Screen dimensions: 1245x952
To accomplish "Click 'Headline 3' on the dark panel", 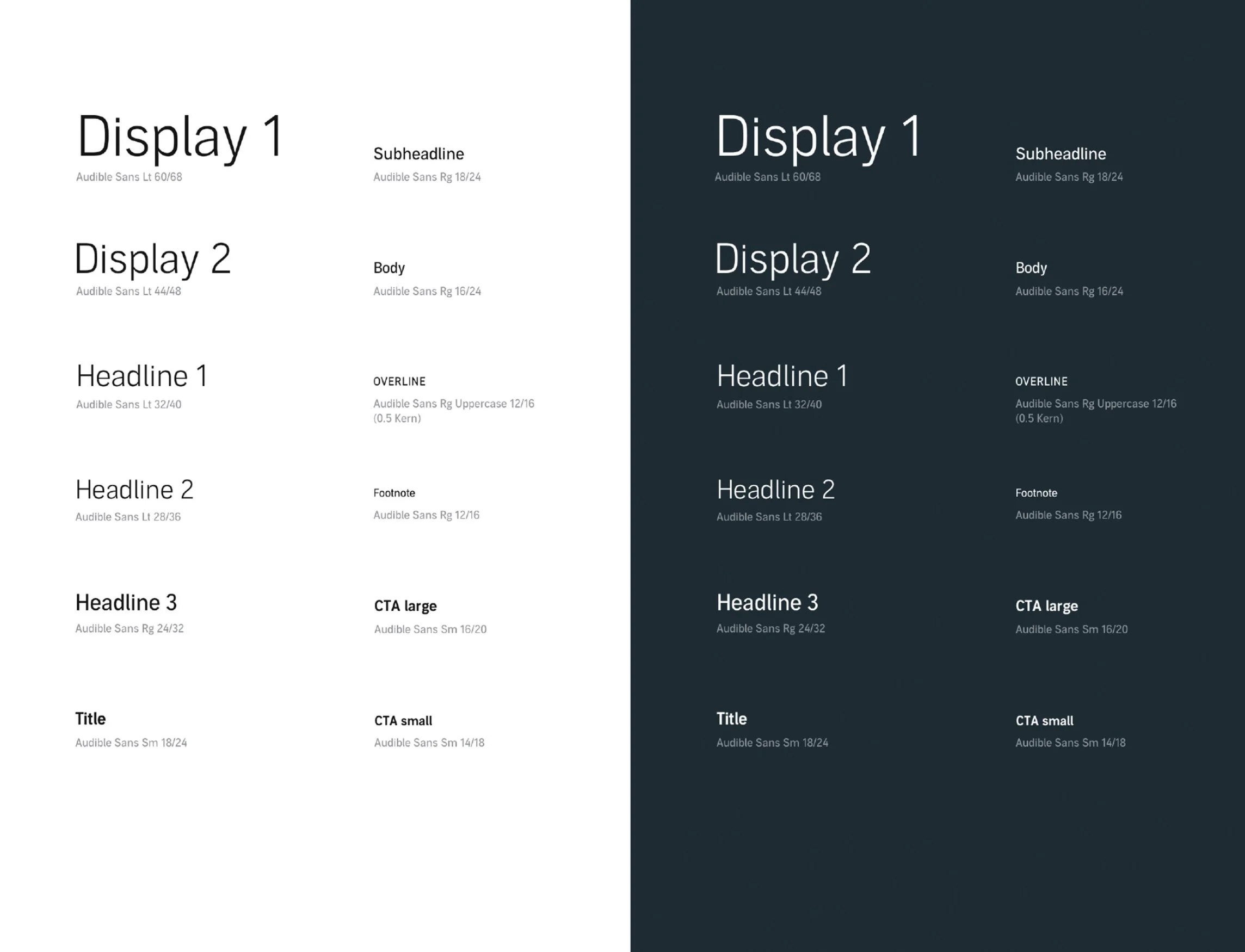I will pos(767,603).
